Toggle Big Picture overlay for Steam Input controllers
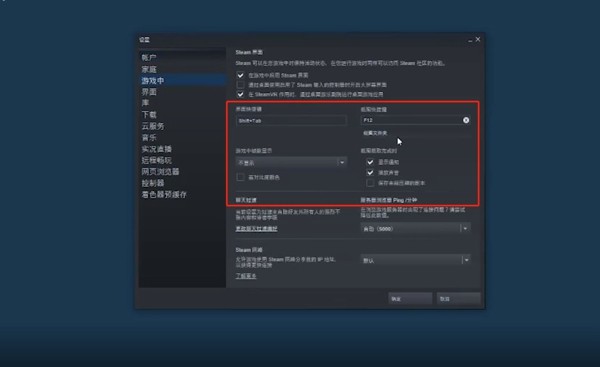Image resolution: width=600 pixels, height=367 pixels. pos(240,85)
